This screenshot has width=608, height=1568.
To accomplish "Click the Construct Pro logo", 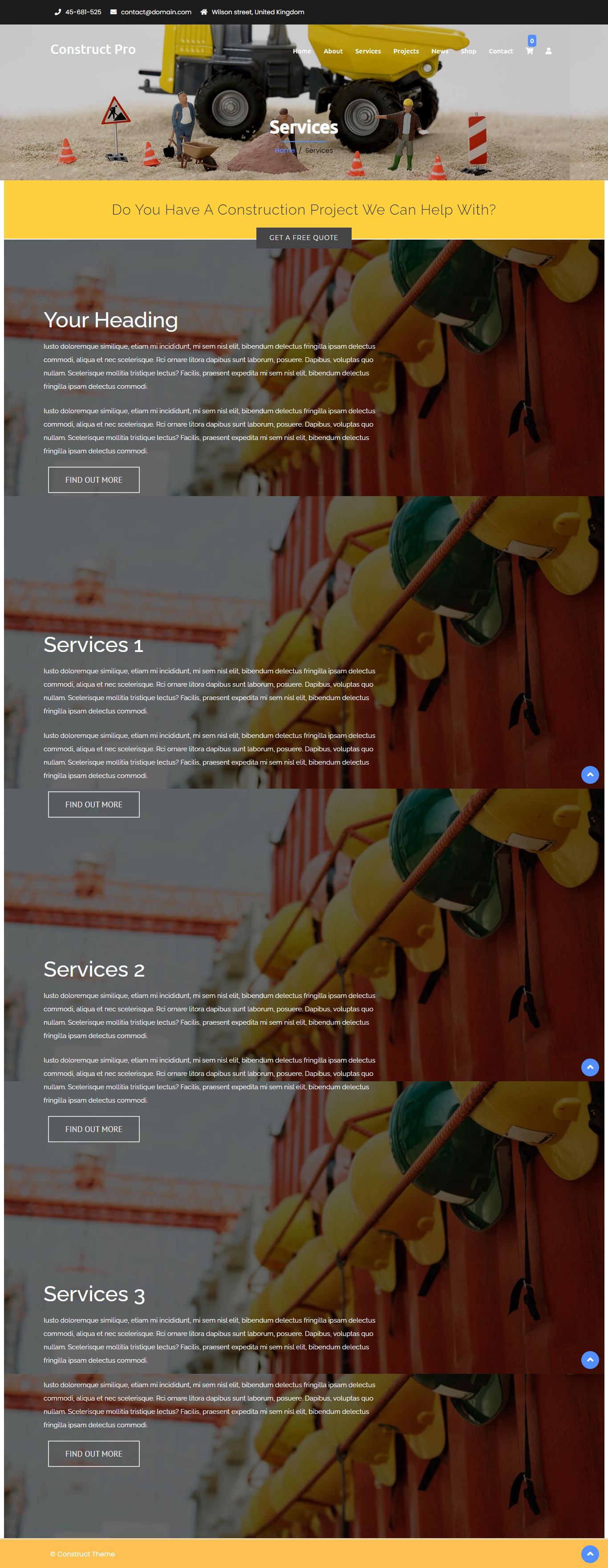I will pyautogui.click(x=93, y=49).
